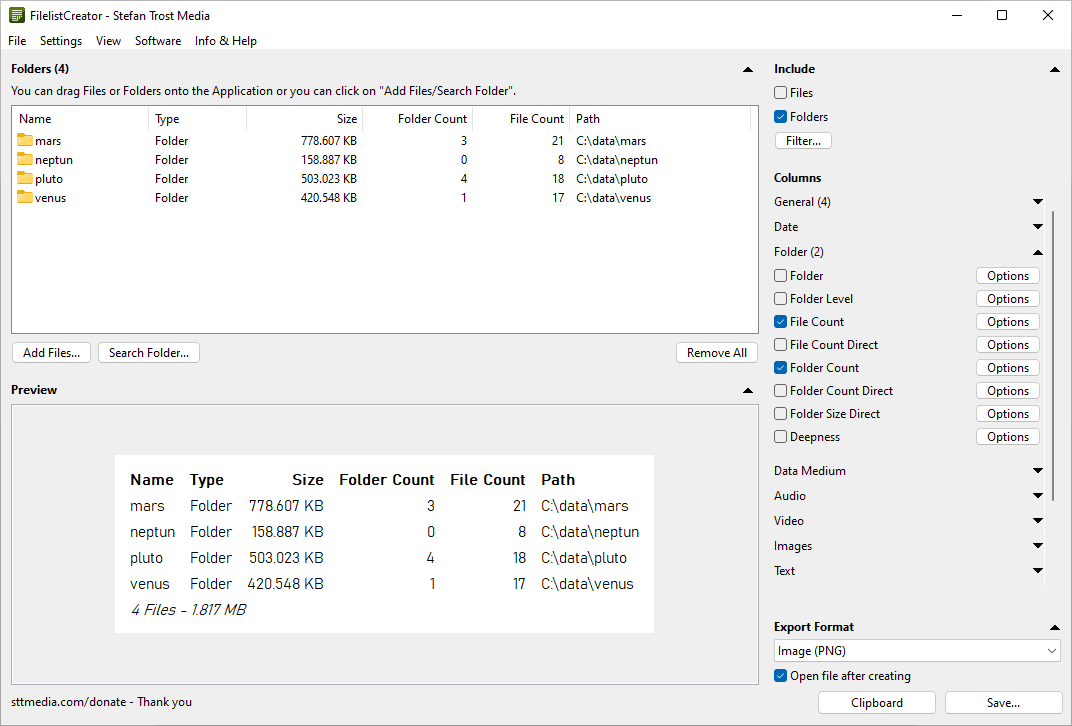This screenshot has width=1072, height=726.
Task: Visit the sttmedia.com/donate link
Action: (x=62, y=701)
